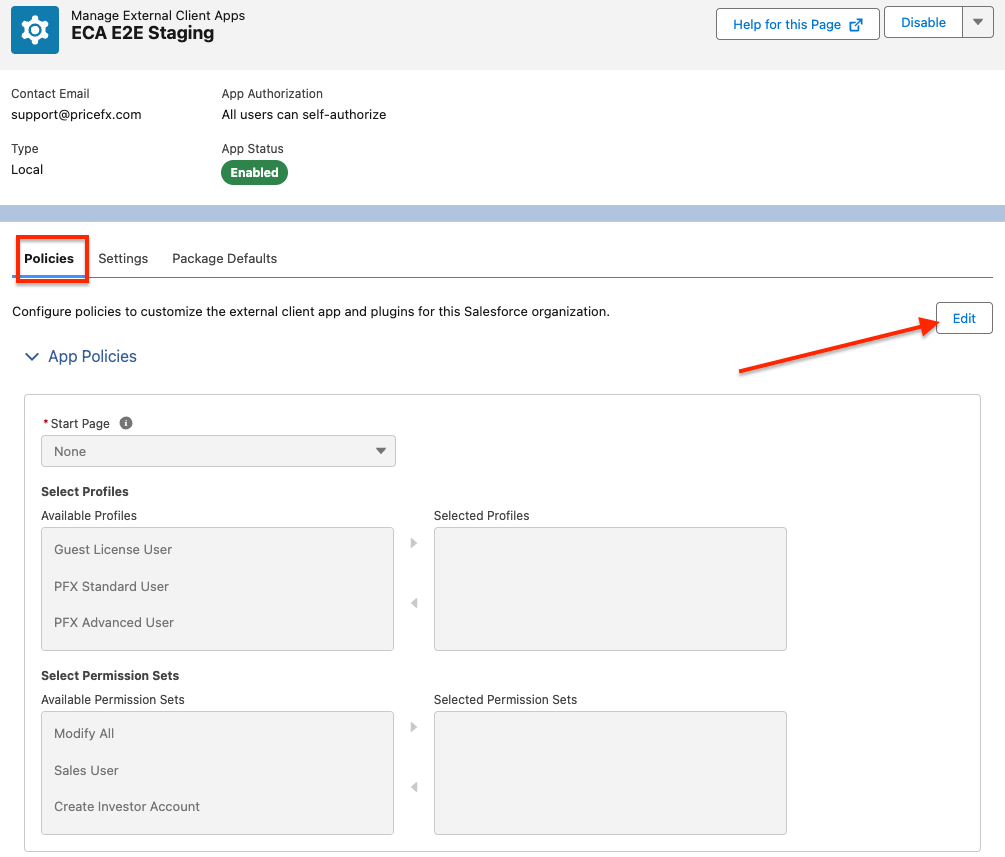Viewport: 1005px width, 857px height.
Task: Open the Package Defaults tab
Action: 224,258
